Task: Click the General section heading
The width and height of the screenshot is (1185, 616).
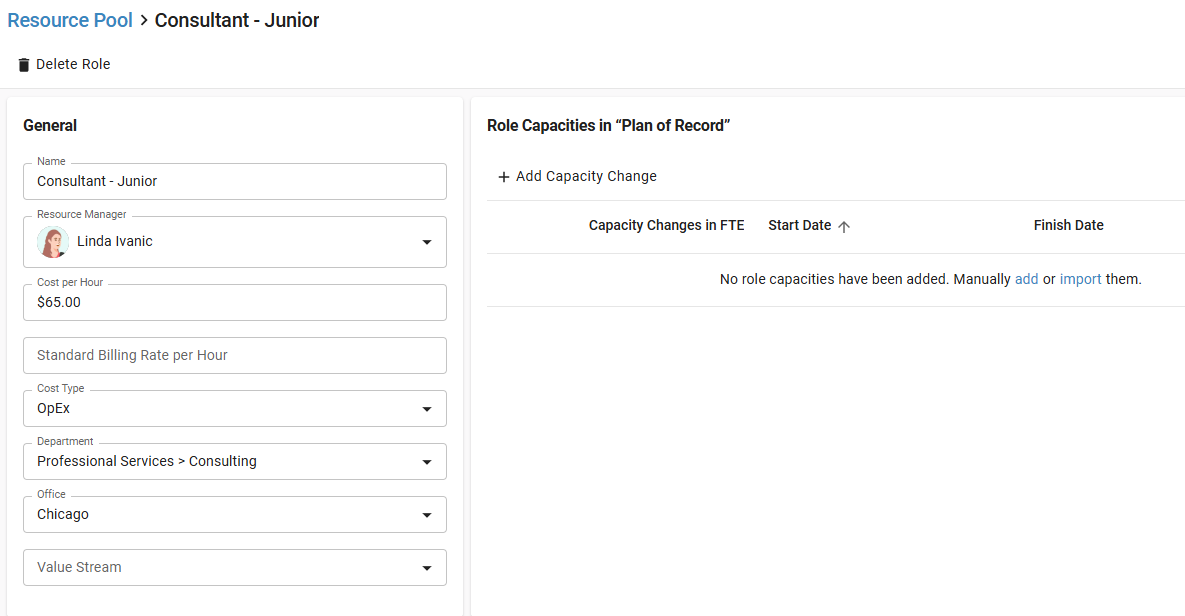Action: point(50,125)
